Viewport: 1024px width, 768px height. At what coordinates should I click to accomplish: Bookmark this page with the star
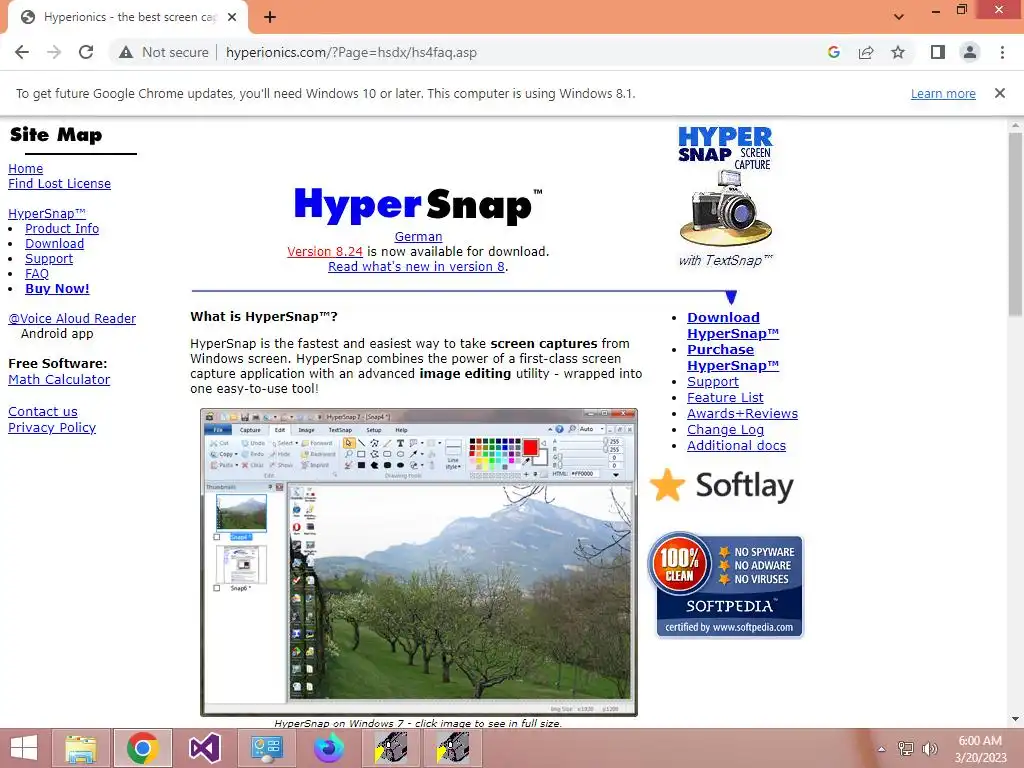[898, 52]
